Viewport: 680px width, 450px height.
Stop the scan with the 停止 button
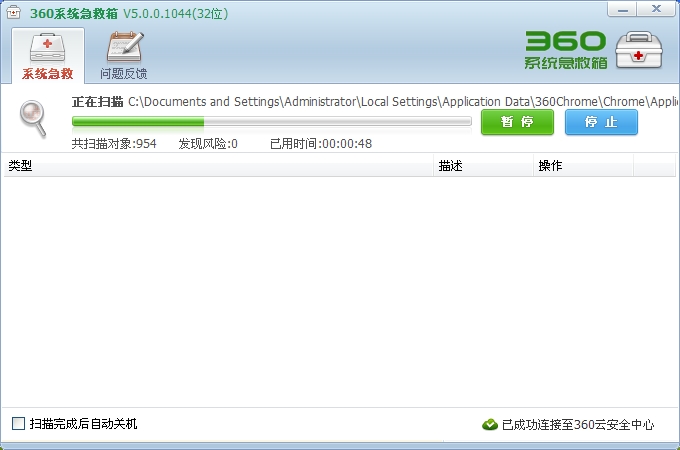[x=600, y=122]
